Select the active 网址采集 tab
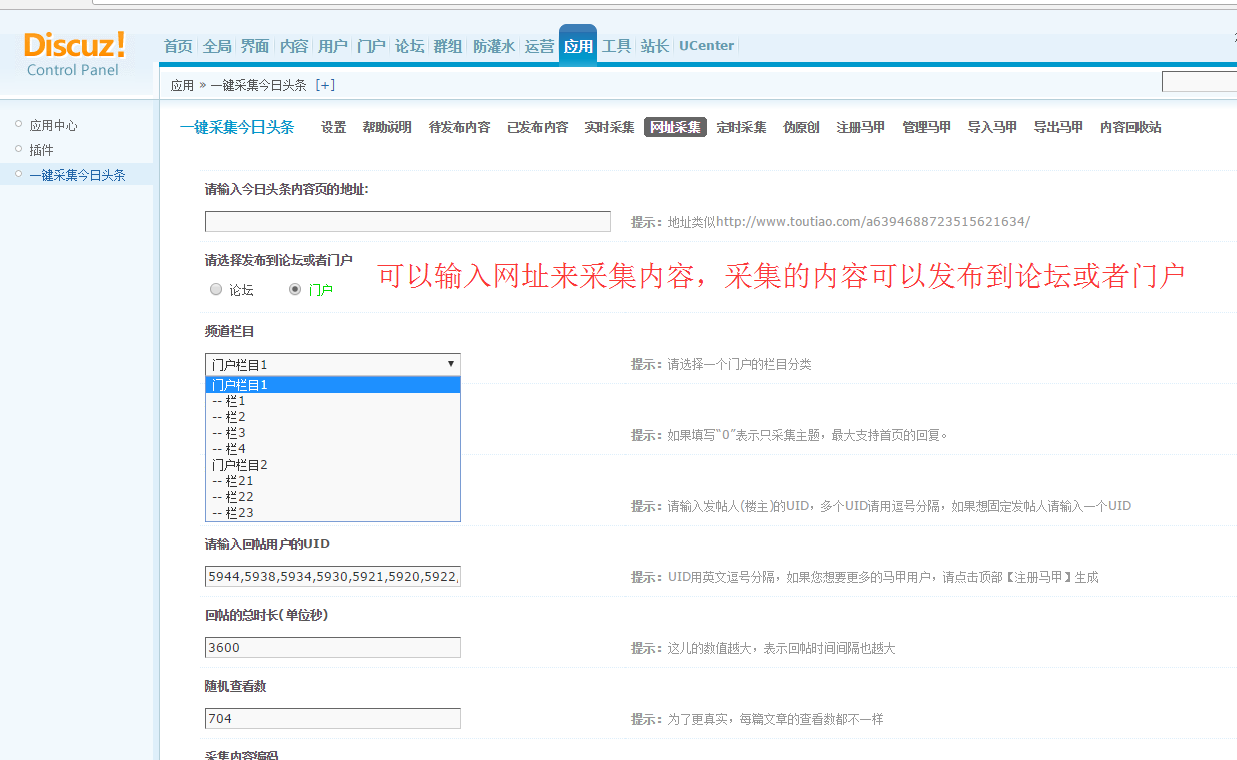Screen dimensions: 1237x760 tap(675, 127)
